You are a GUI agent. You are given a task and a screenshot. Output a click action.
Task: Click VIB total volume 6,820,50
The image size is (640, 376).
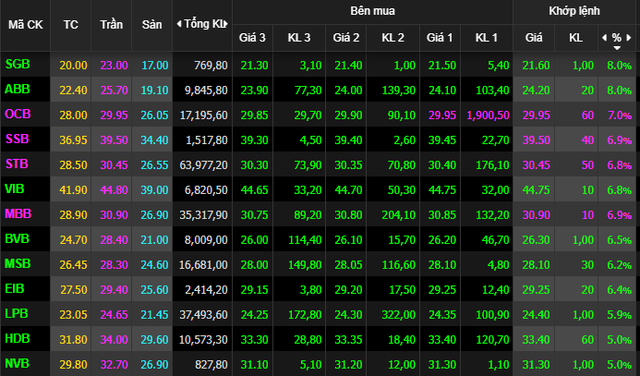(x=206, y=190)
